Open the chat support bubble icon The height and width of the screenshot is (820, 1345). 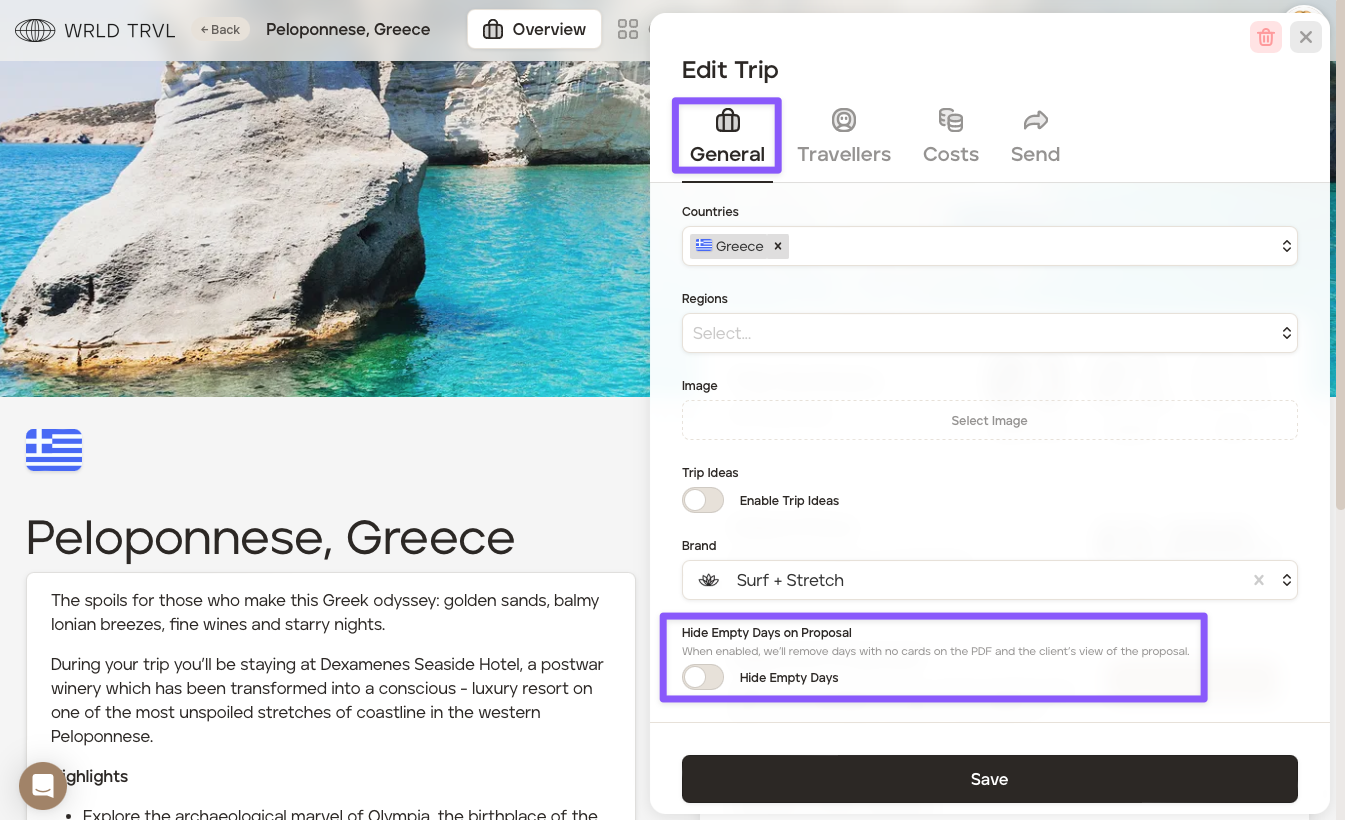[43, 786]
